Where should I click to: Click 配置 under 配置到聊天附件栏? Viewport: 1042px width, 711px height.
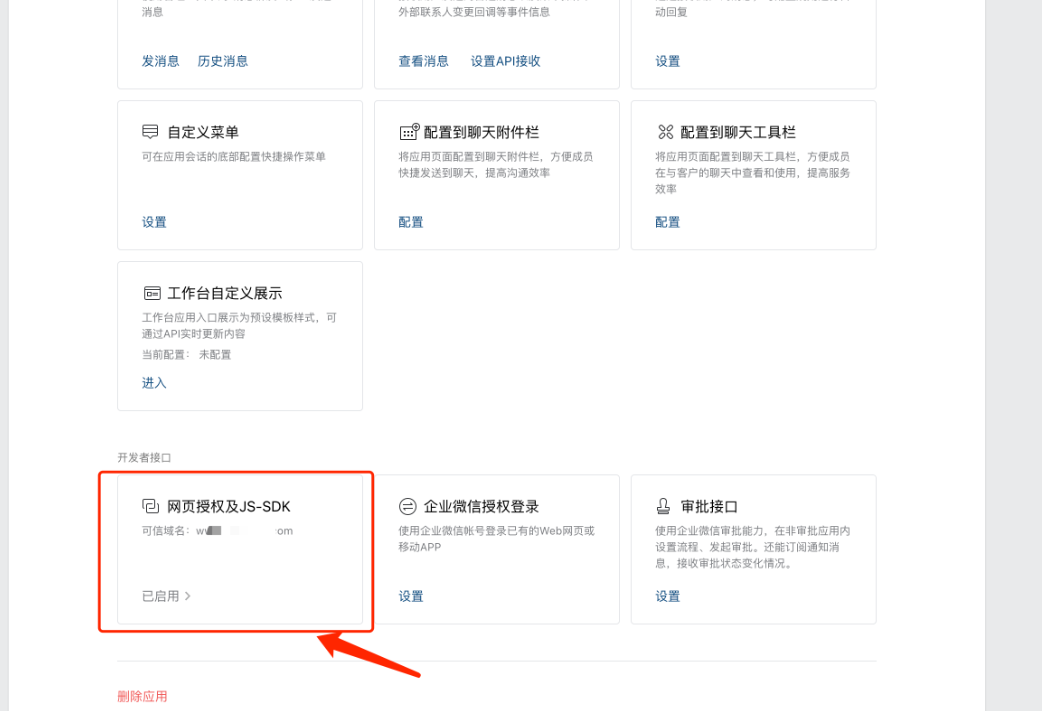(411, 222)
